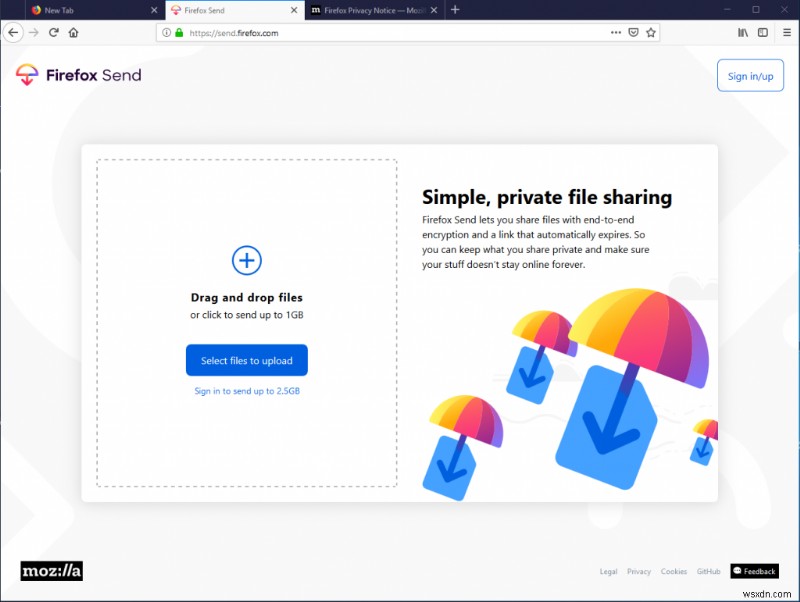Click the Home button icon

coord(73,32)
